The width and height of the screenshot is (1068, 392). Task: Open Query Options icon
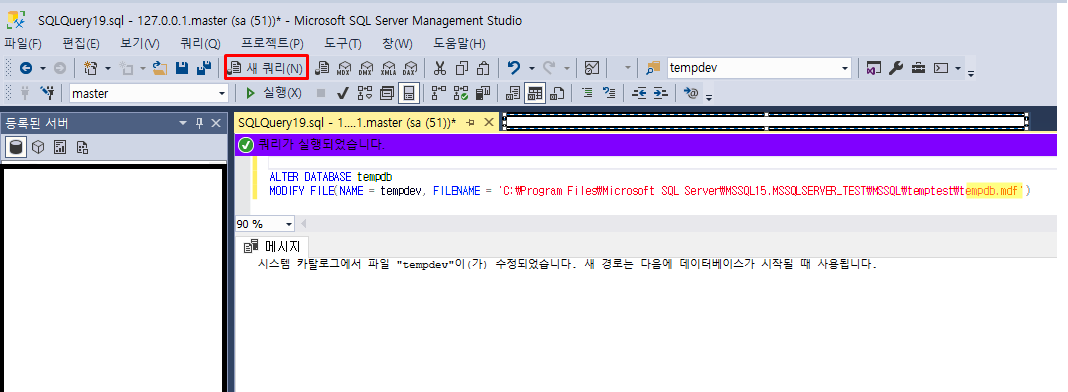pos(387,93)
